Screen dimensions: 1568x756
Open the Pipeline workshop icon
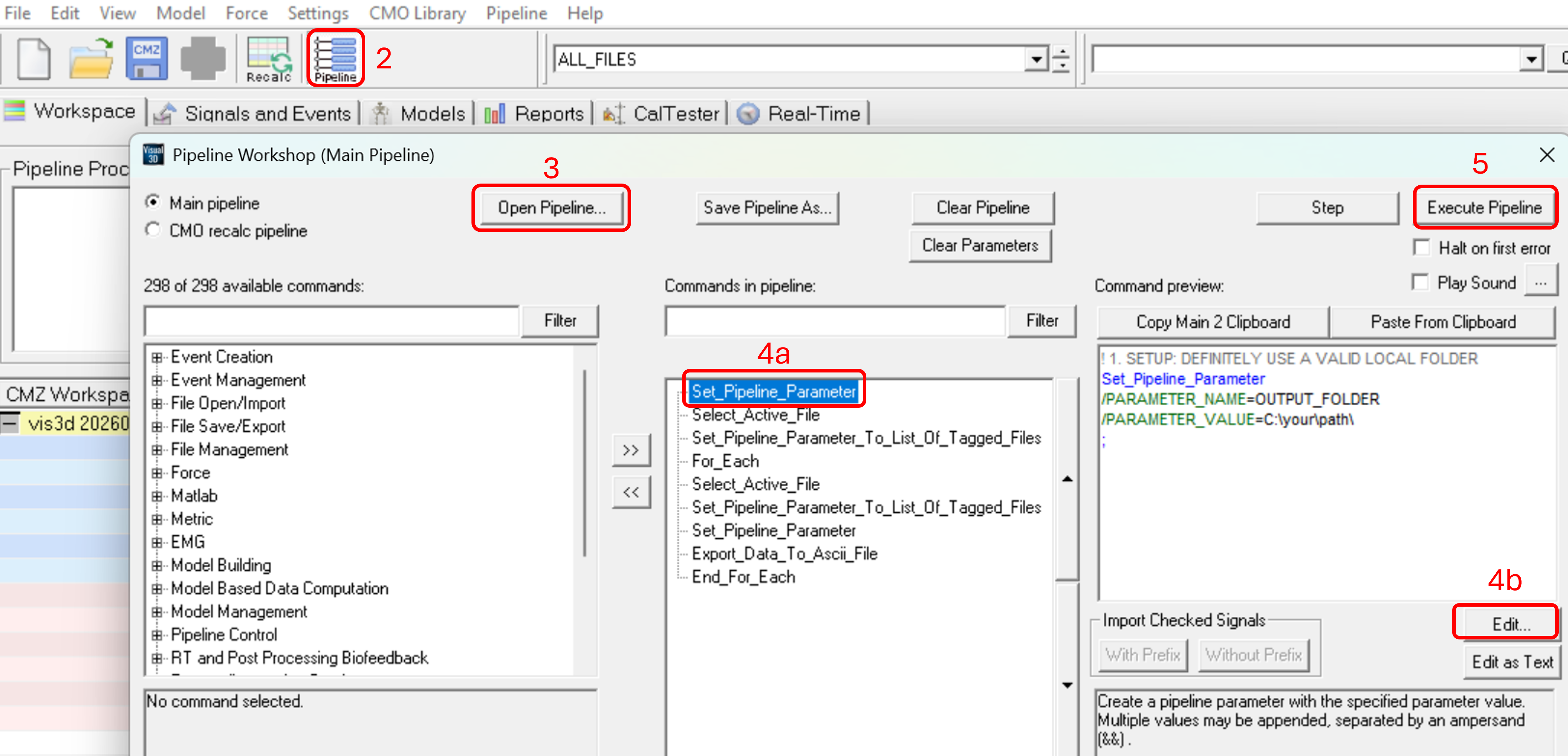[335, 59]
